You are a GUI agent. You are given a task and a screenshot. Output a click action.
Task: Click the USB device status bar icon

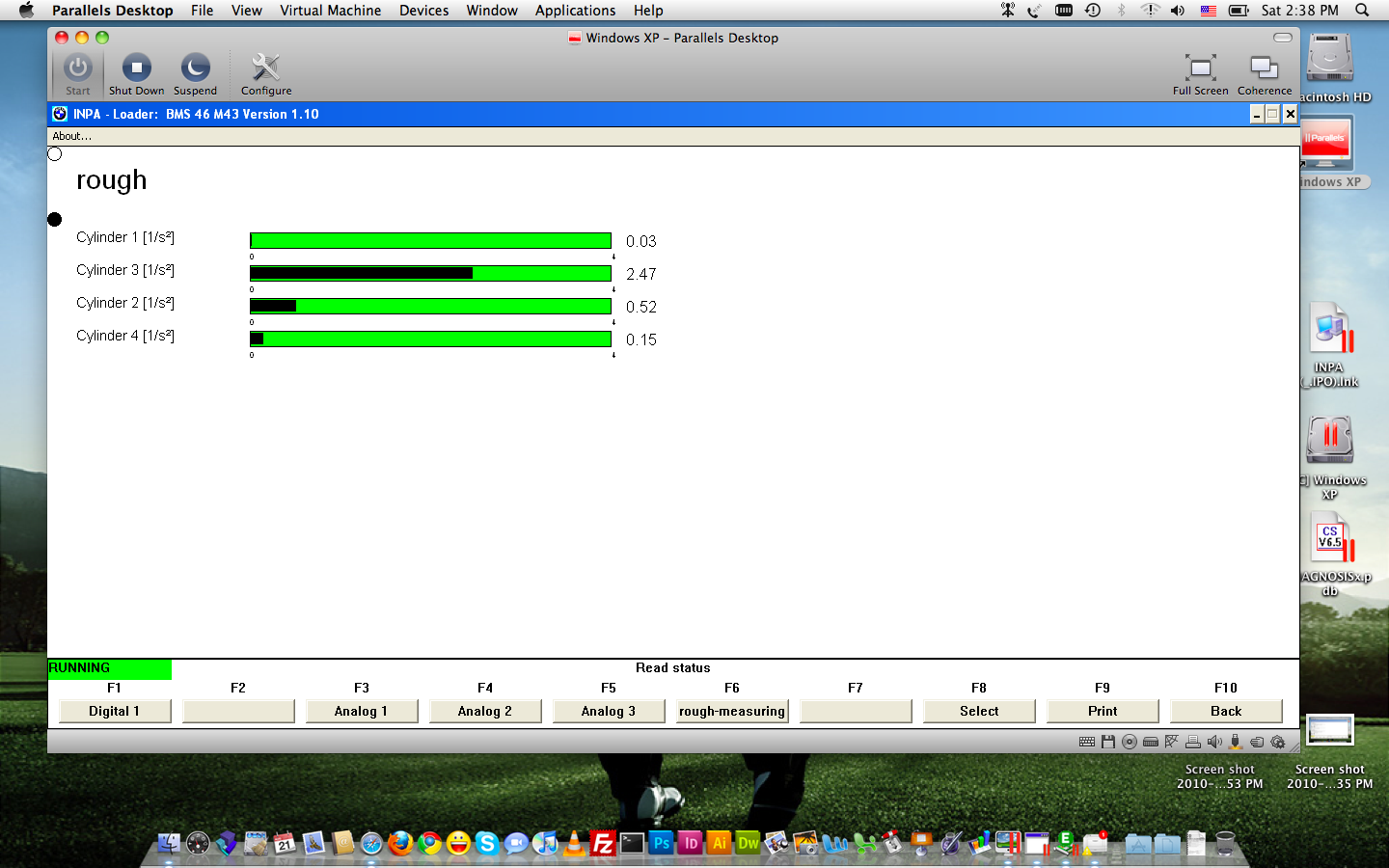coord(1236,742)
